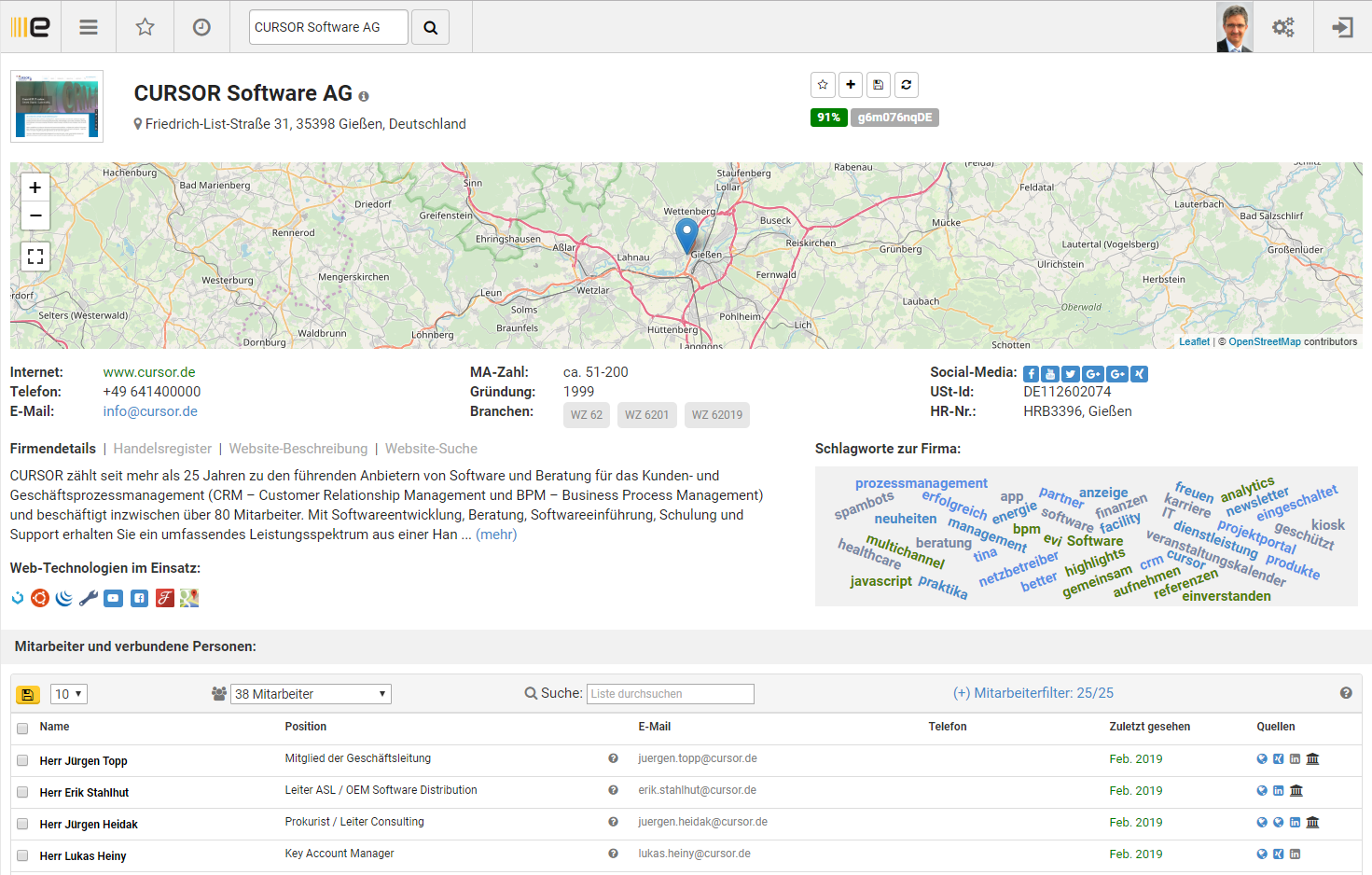1372x875 pixels.
Task: Click the search magnifier button
Action: click(x=430, y=27)
